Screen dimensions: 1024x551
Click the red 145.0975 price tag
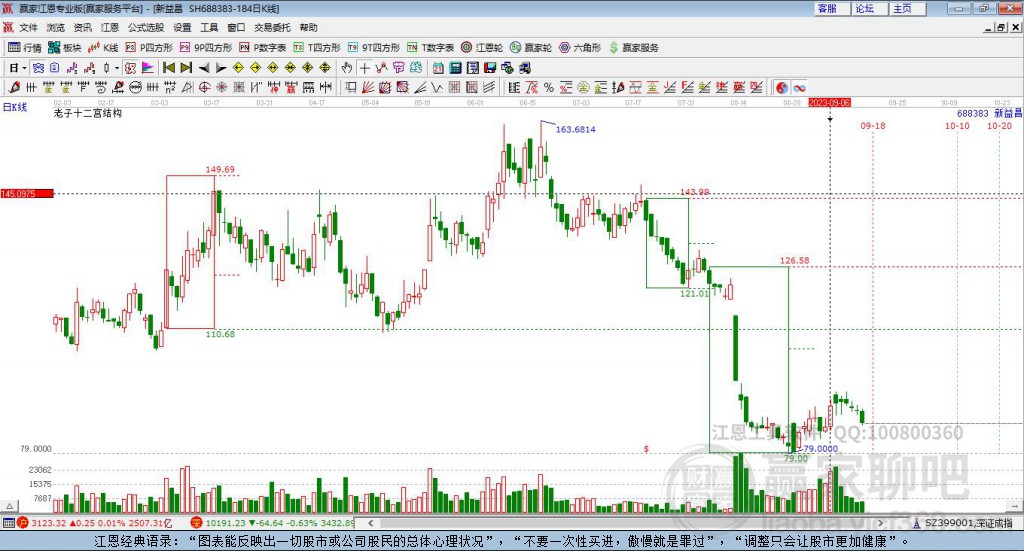click(27, 194)
